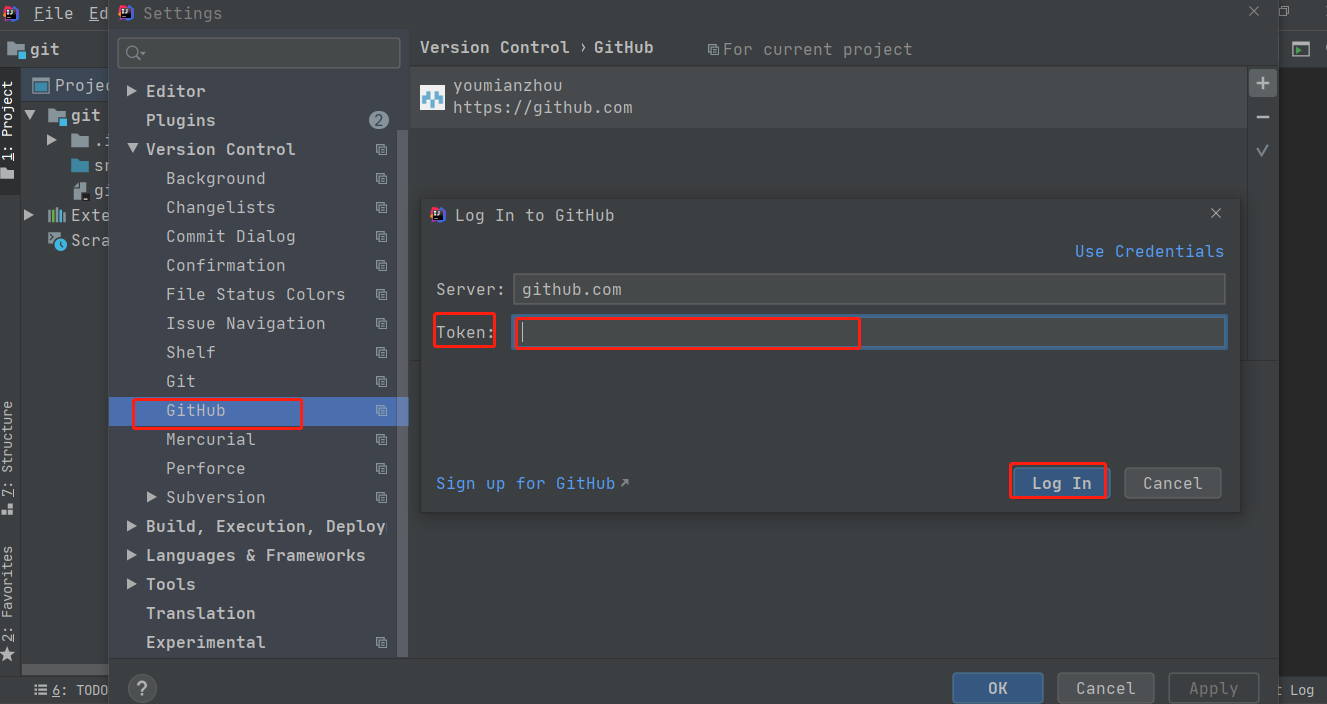
Task: Expand External Libraries in project tree
Action: point(31,215)
